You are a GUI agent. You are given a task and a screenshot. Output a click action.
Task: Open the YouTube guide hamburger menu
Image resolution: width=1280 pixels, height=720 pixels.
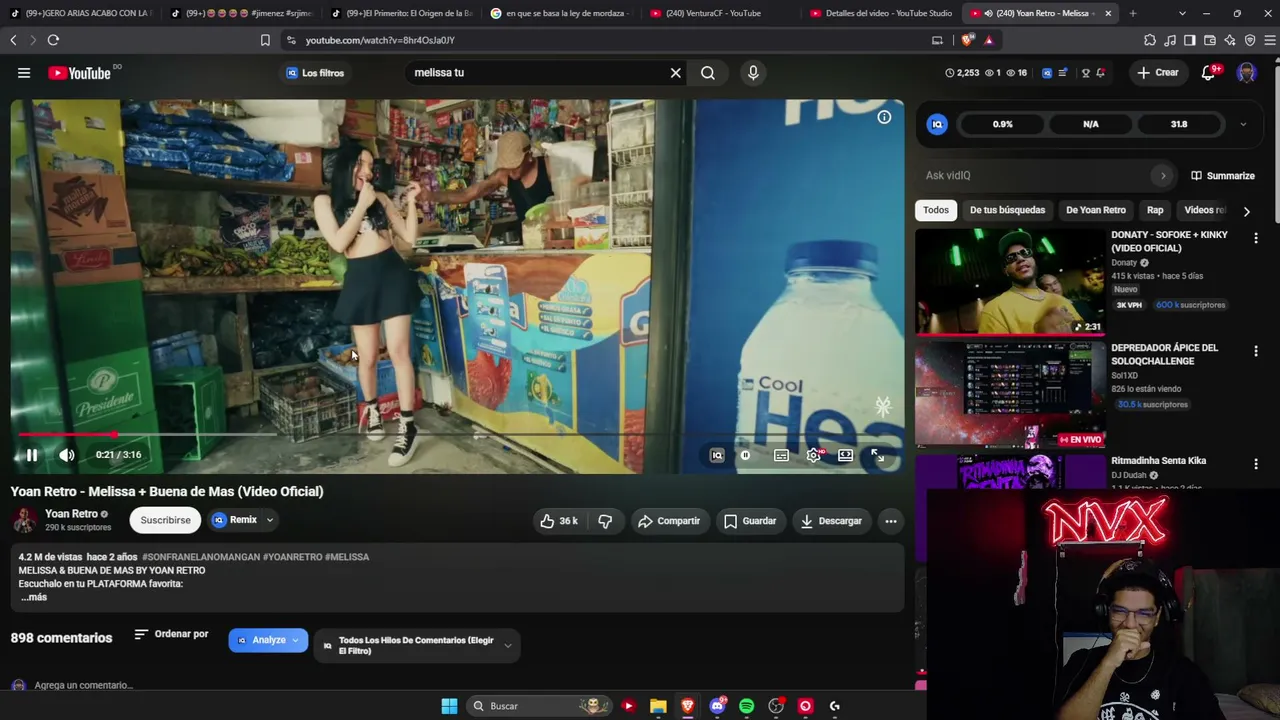[24, 73]
